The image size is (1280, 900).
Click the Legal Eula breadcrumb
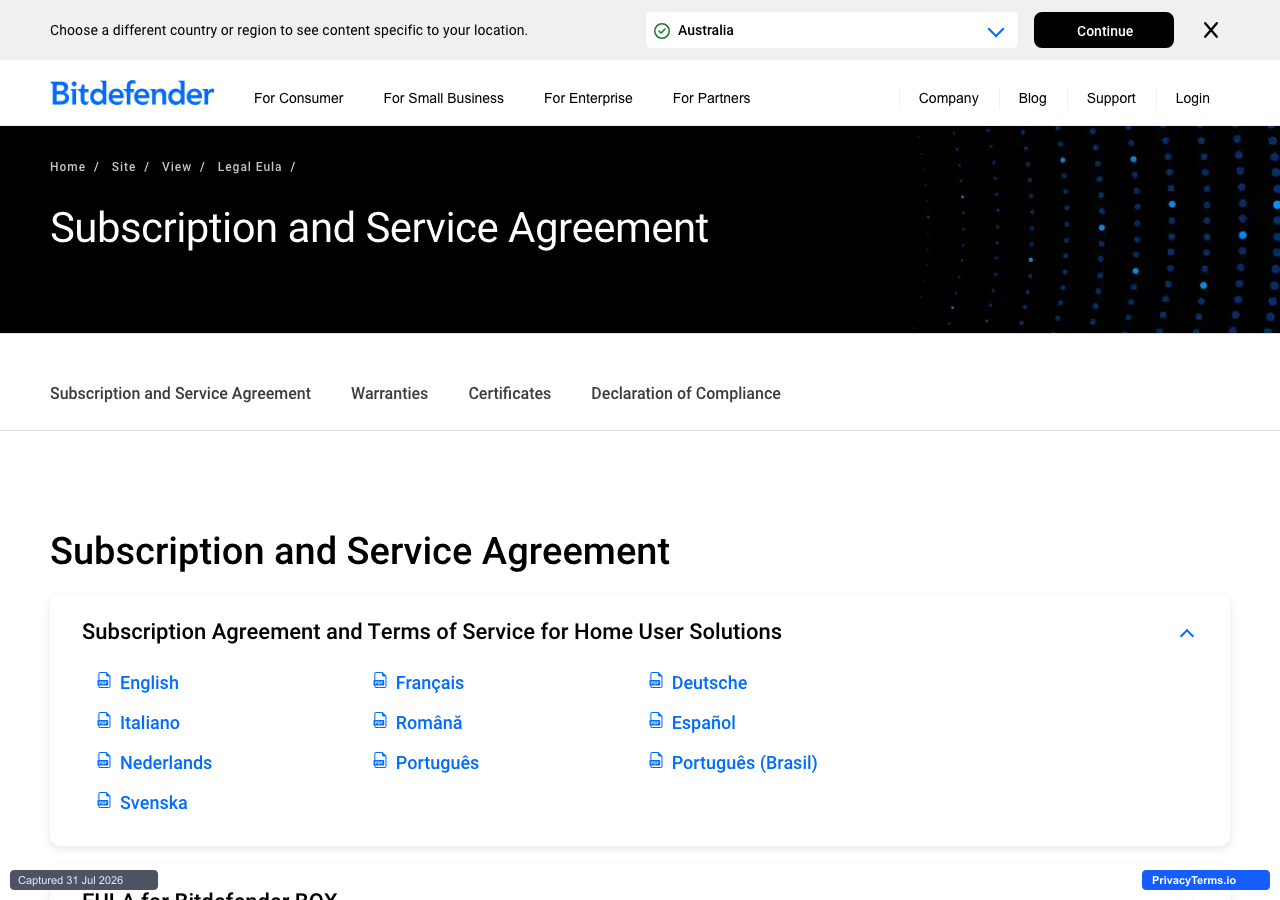250,167
